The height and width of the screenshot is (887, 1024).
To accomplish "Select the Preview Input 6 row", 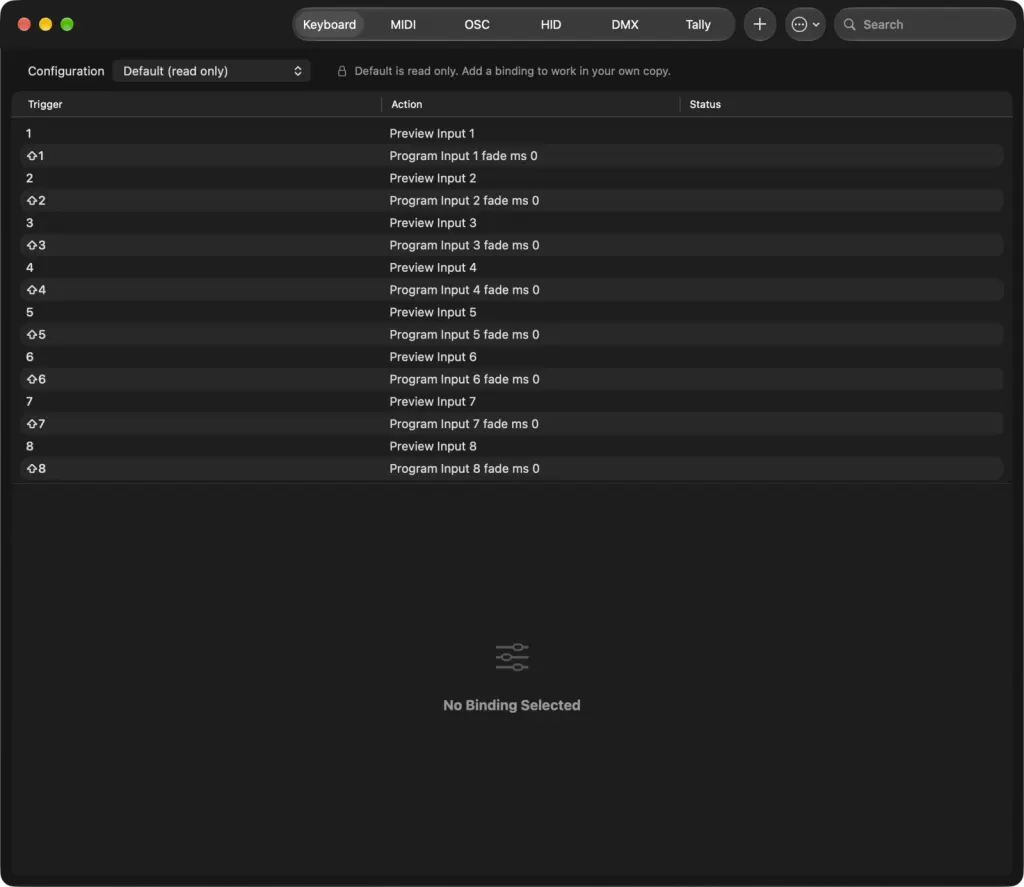I will click(511, 357).
